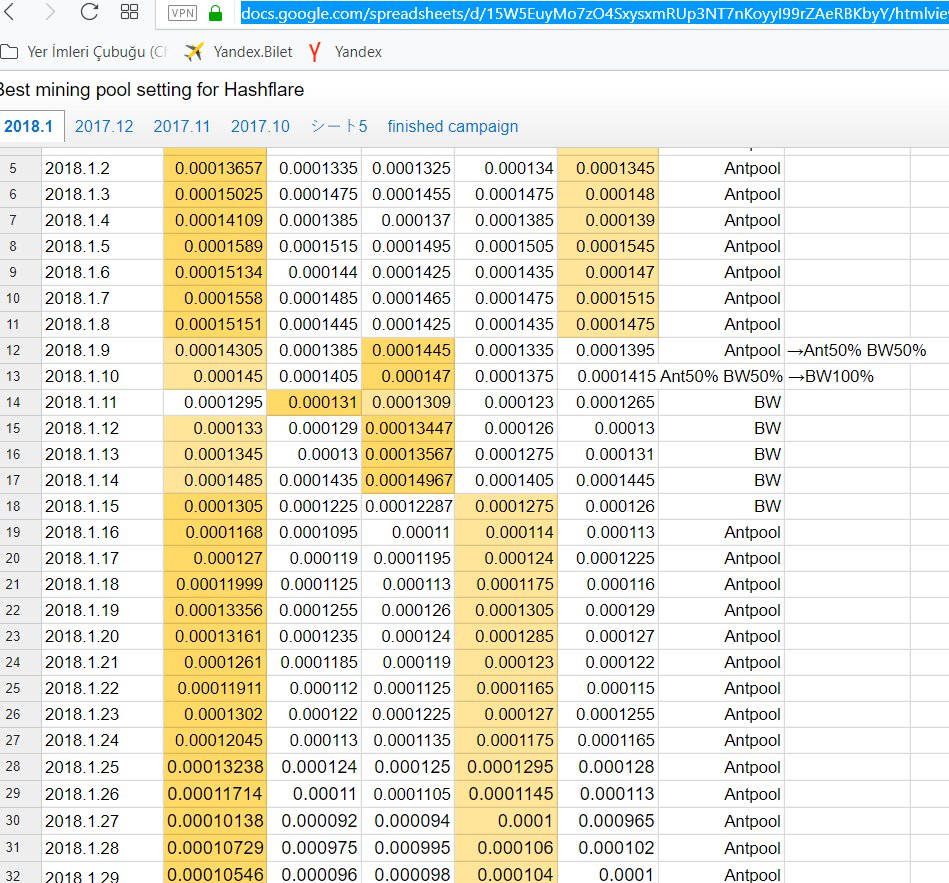The image size is (949, 883).
Task: Select the highlighted cell 0.00013567
Action: [408, 455]
